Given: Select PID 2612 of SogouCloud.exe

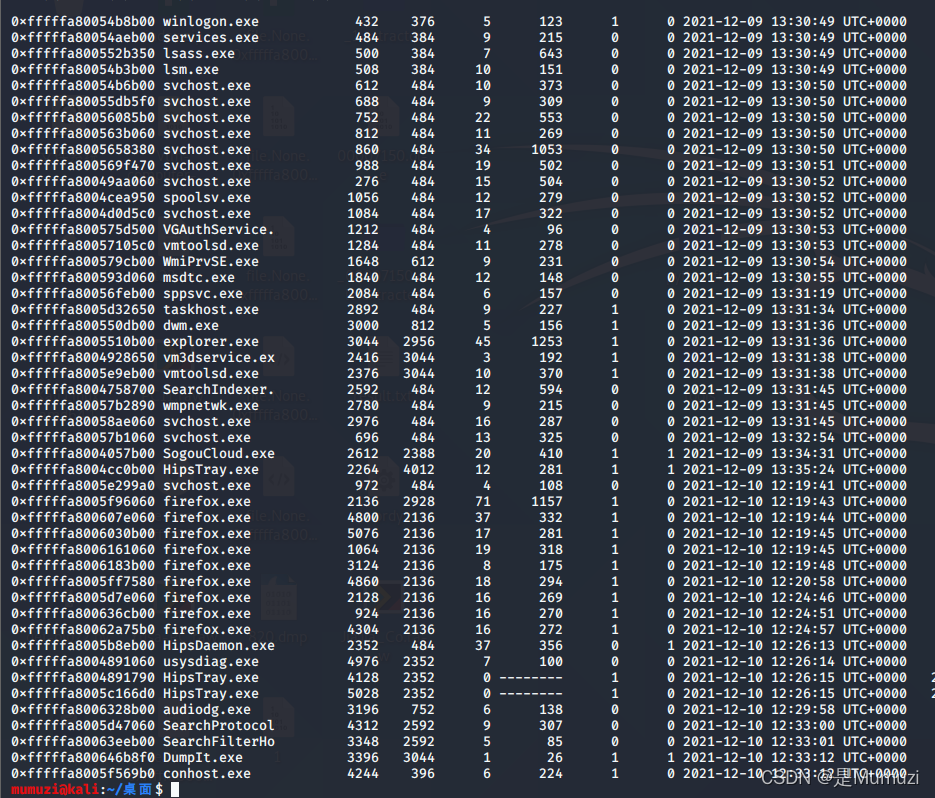Looking at the screenshot, I should pos(363,454).
